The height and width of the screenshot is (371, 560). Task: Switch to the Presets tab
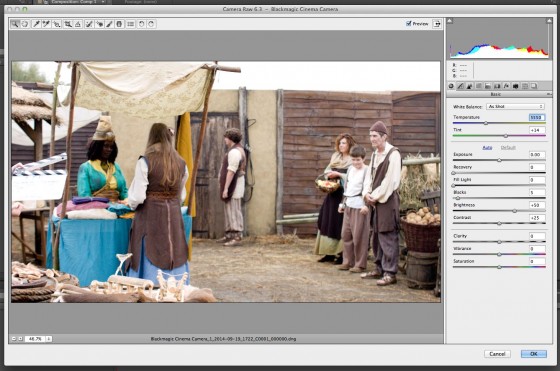tap(525, 86)
